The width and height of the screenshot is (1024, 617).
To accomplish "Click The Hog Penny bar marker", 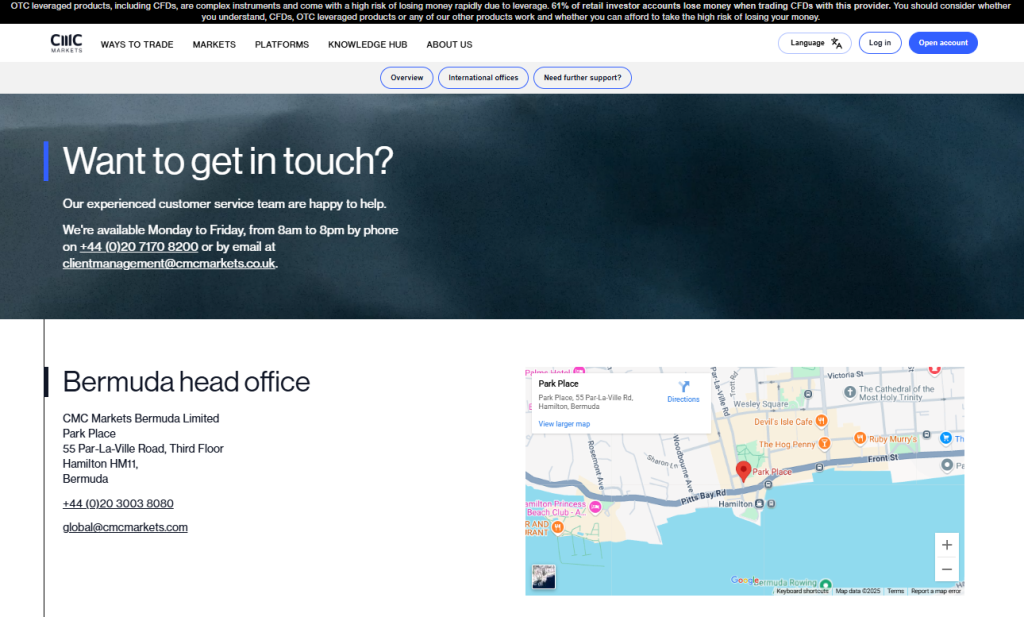I will [825, 443].
